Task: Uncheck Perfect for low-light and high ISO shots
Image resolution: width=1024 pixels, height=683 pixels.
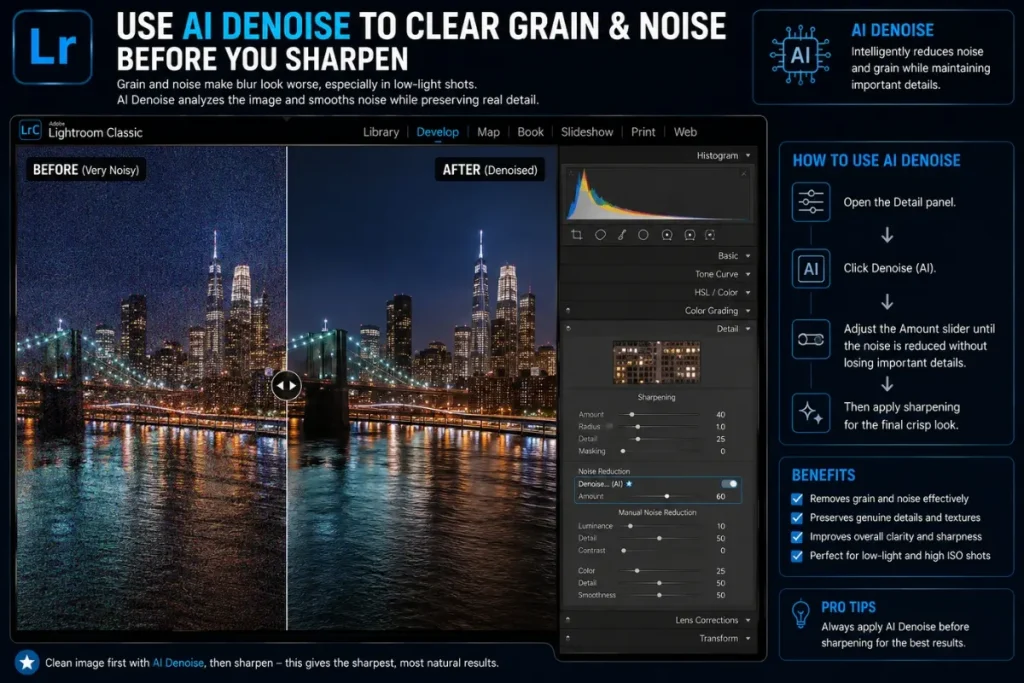Action: point(797,556)
